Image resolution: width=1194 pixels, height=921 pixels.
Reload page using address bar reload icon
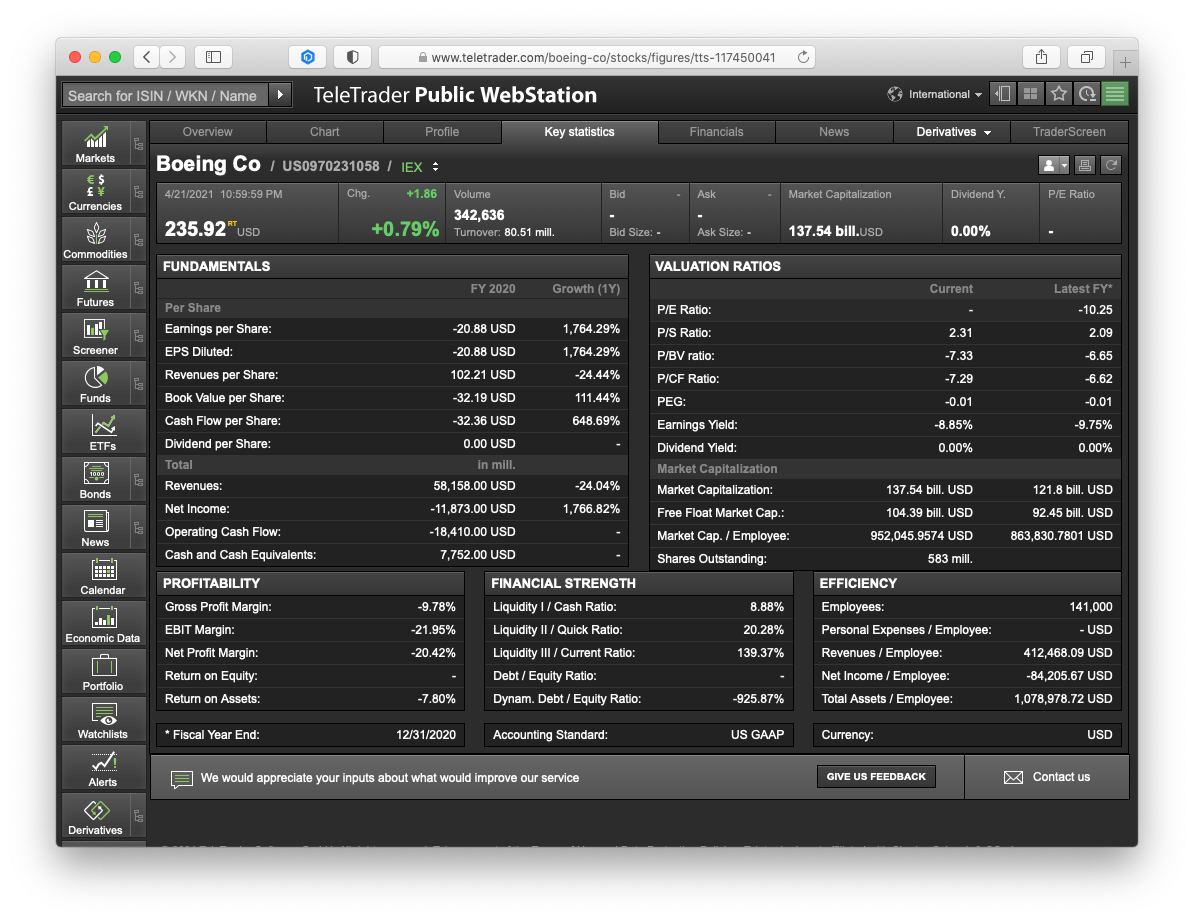(x=803, y=57)
